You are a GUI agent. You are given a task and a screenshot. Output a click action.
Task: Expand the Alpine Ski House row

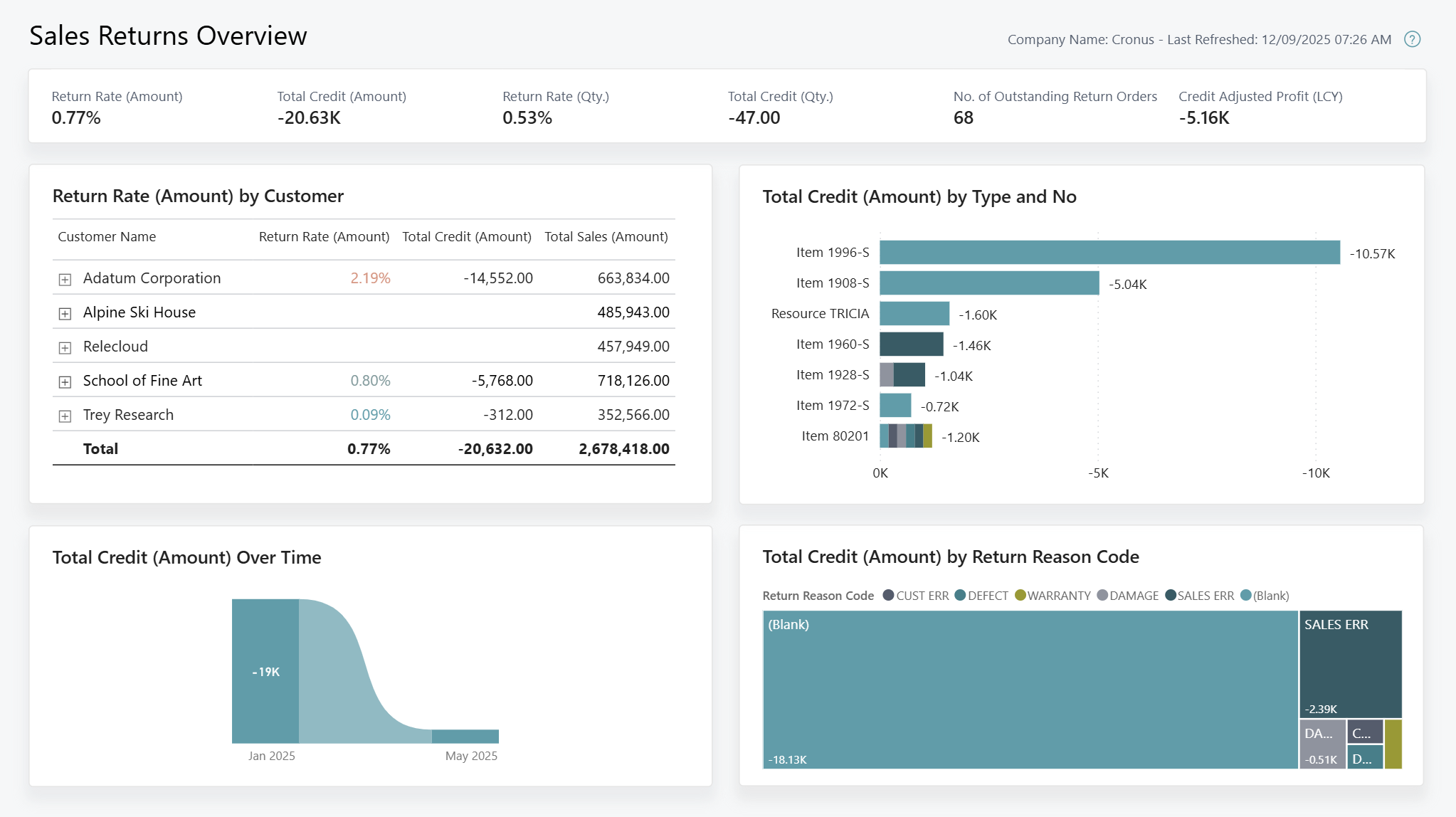(65, 313)
